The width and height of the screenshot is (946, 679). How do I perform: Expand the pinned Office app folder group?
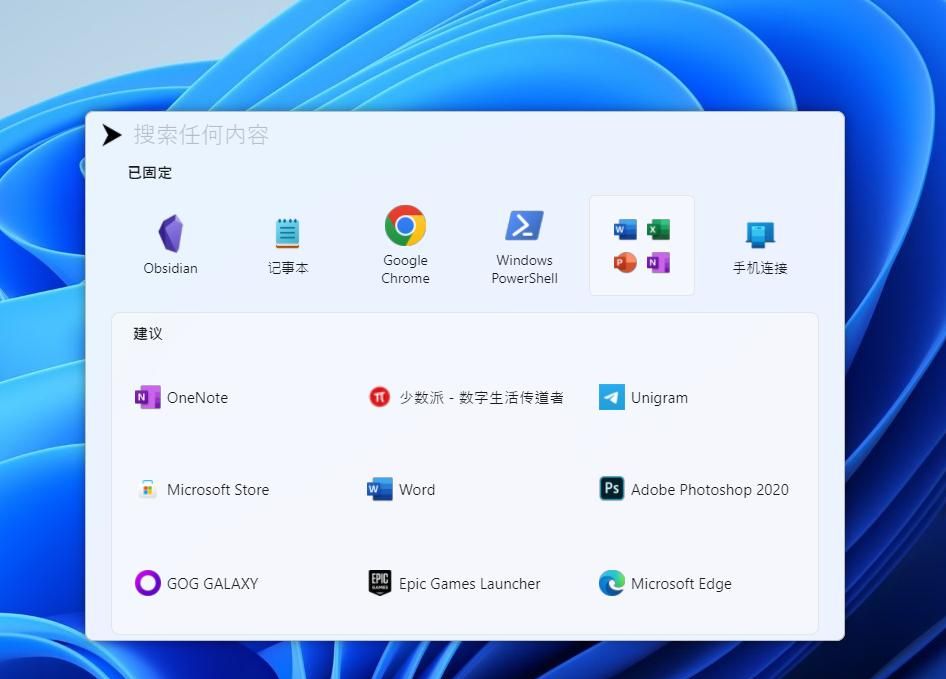pos(641,245)
